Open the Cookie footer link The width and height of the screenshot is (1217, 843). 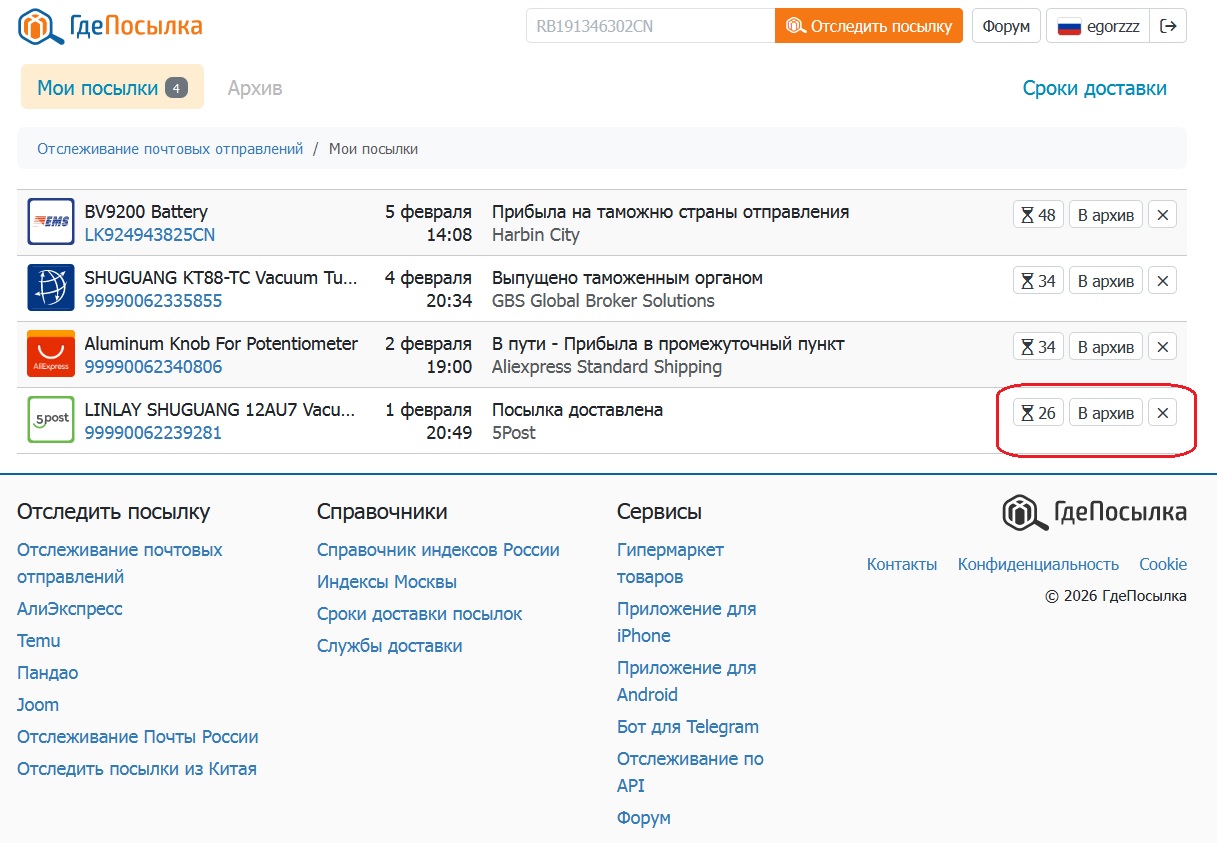tap(1163, 564)
